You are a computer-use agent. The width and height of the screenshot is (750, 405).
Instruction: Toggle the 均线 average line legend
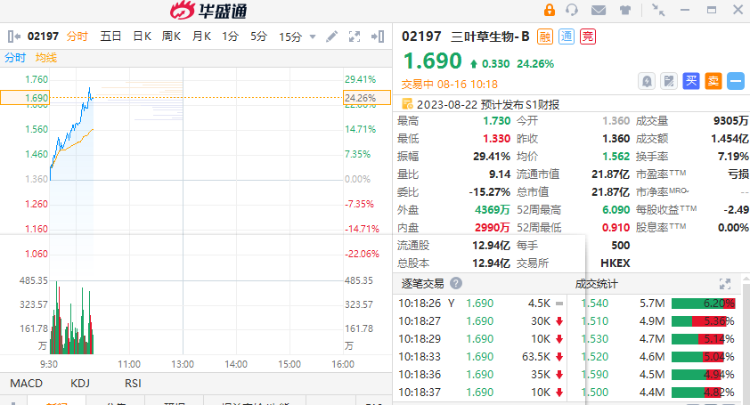[x=46, y=58]
